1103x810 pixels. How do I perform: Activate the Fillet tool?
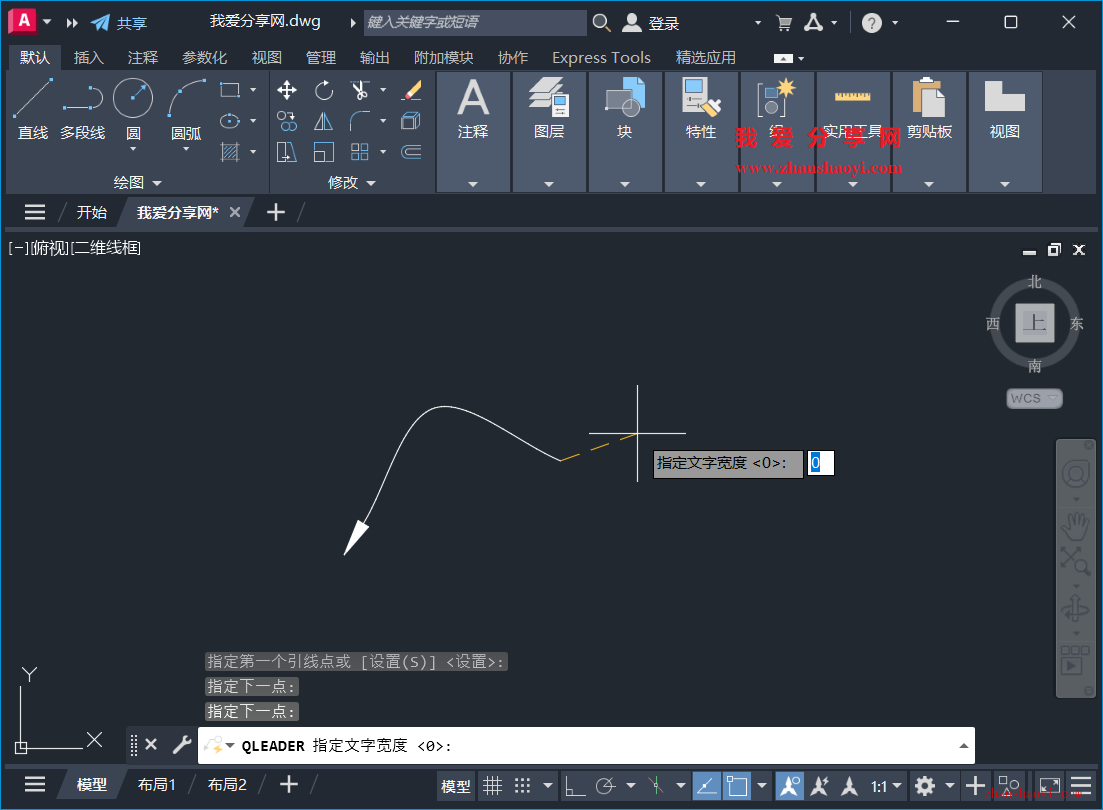(359, 121)
